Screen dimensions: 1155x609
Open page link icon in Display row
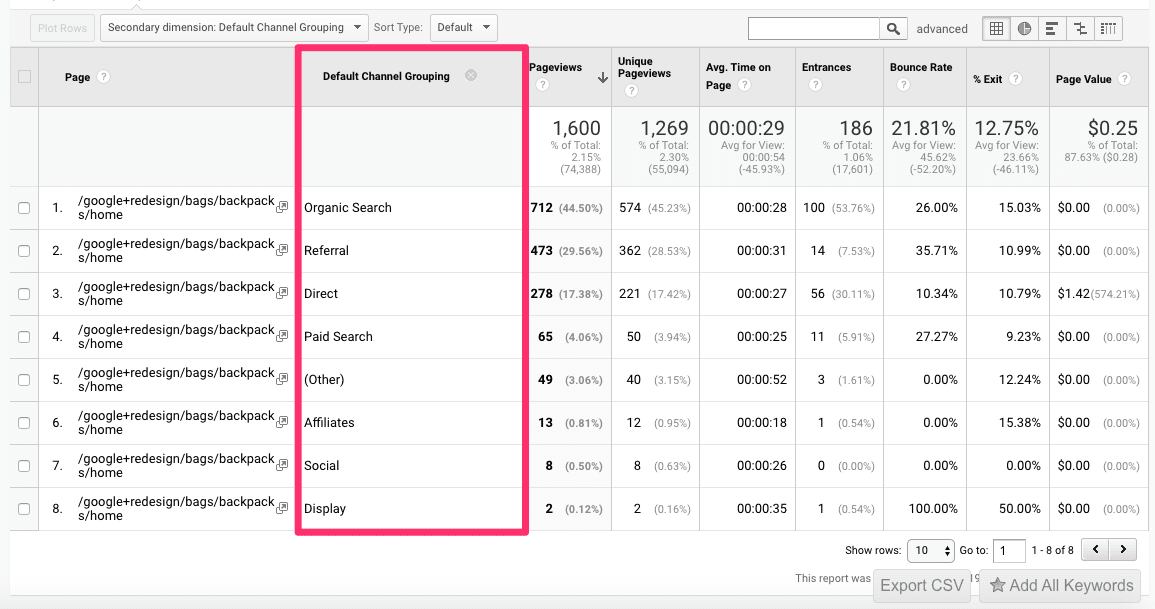(281, 508)
